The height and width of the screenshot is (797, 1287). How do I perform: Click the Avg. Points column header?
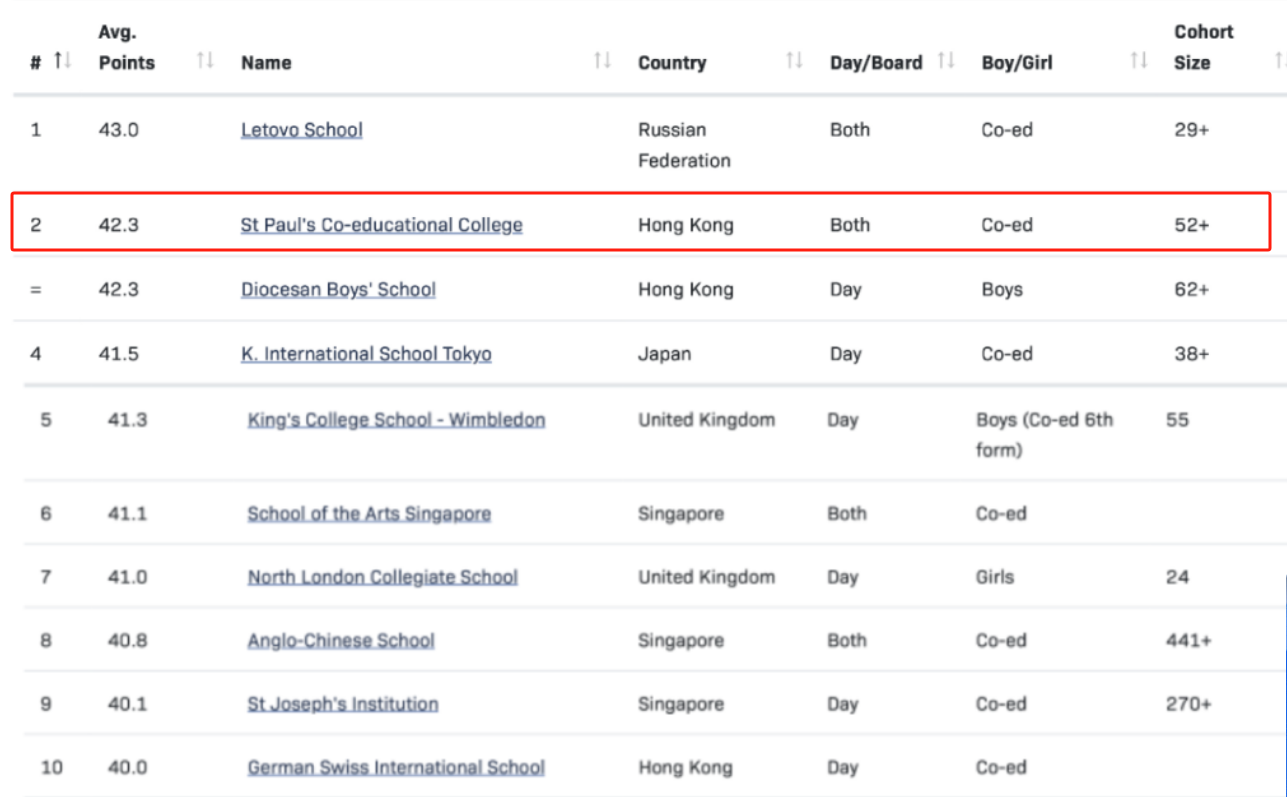[x=126, y=47]
